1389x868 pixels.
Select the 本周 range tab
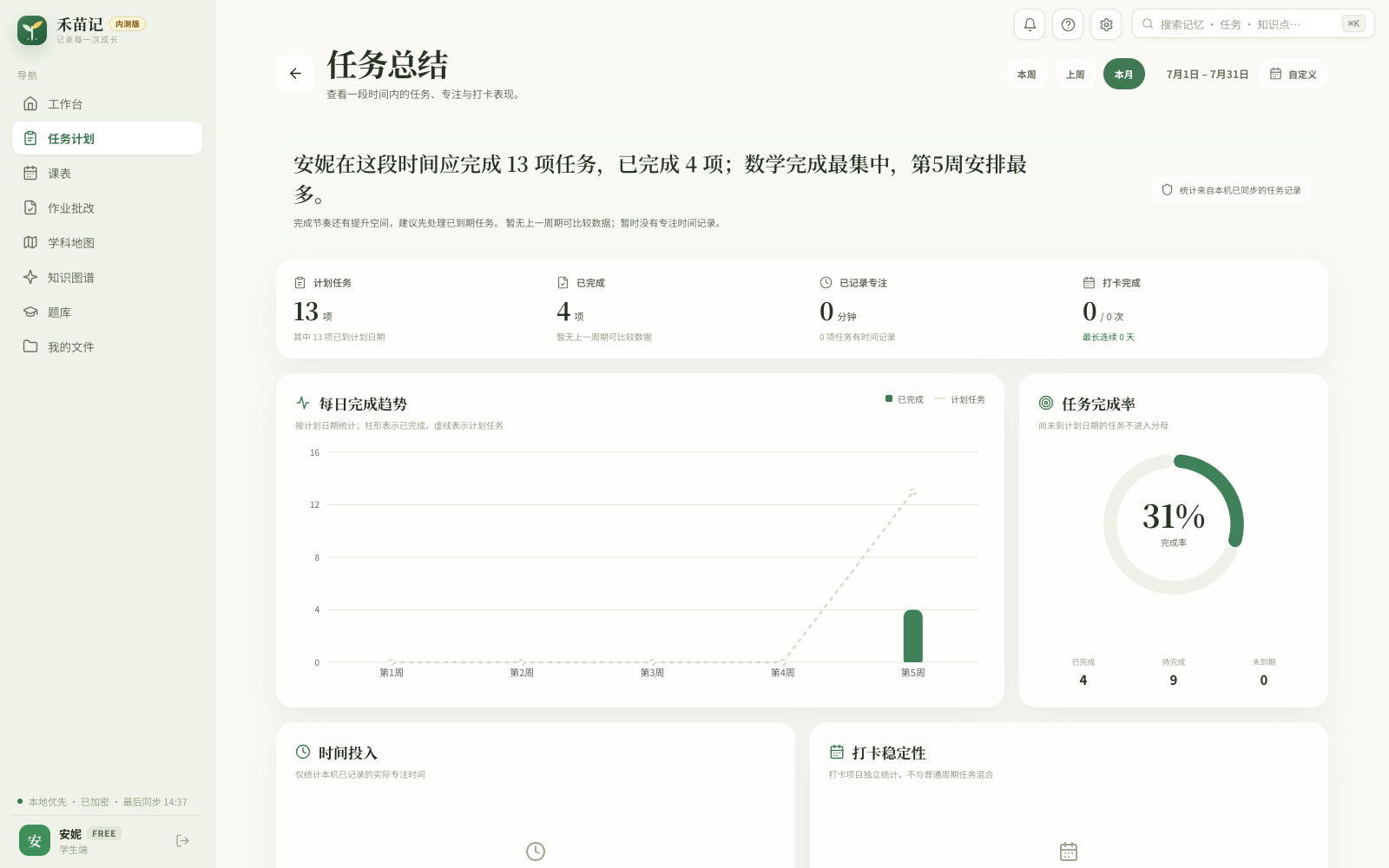tap(1027, 75)
